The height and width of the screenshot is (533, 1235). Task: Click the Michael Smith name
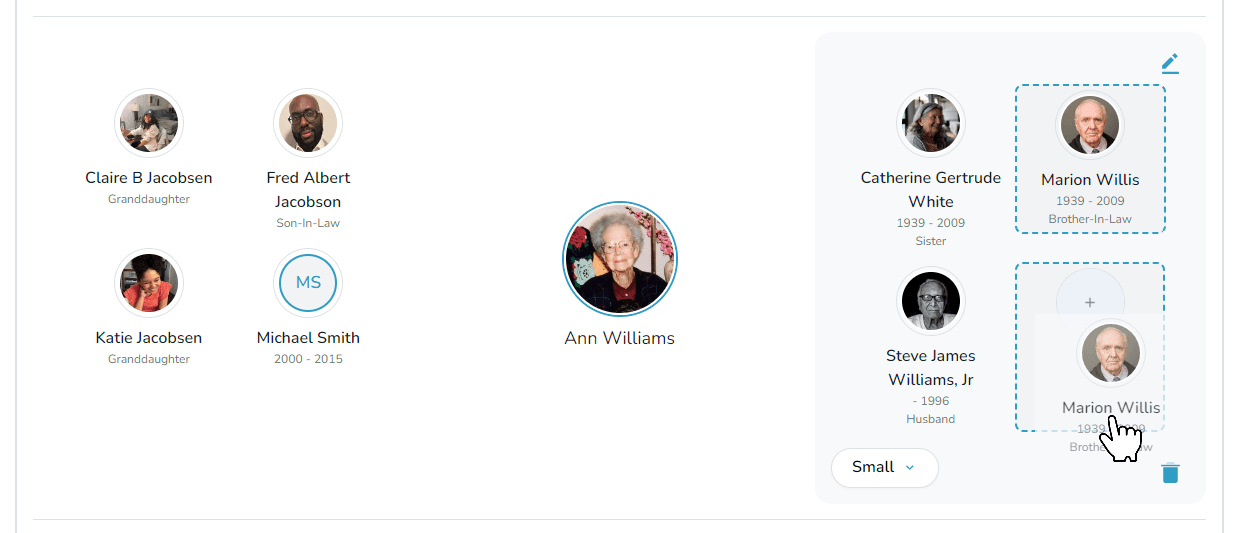click(308, 338)
